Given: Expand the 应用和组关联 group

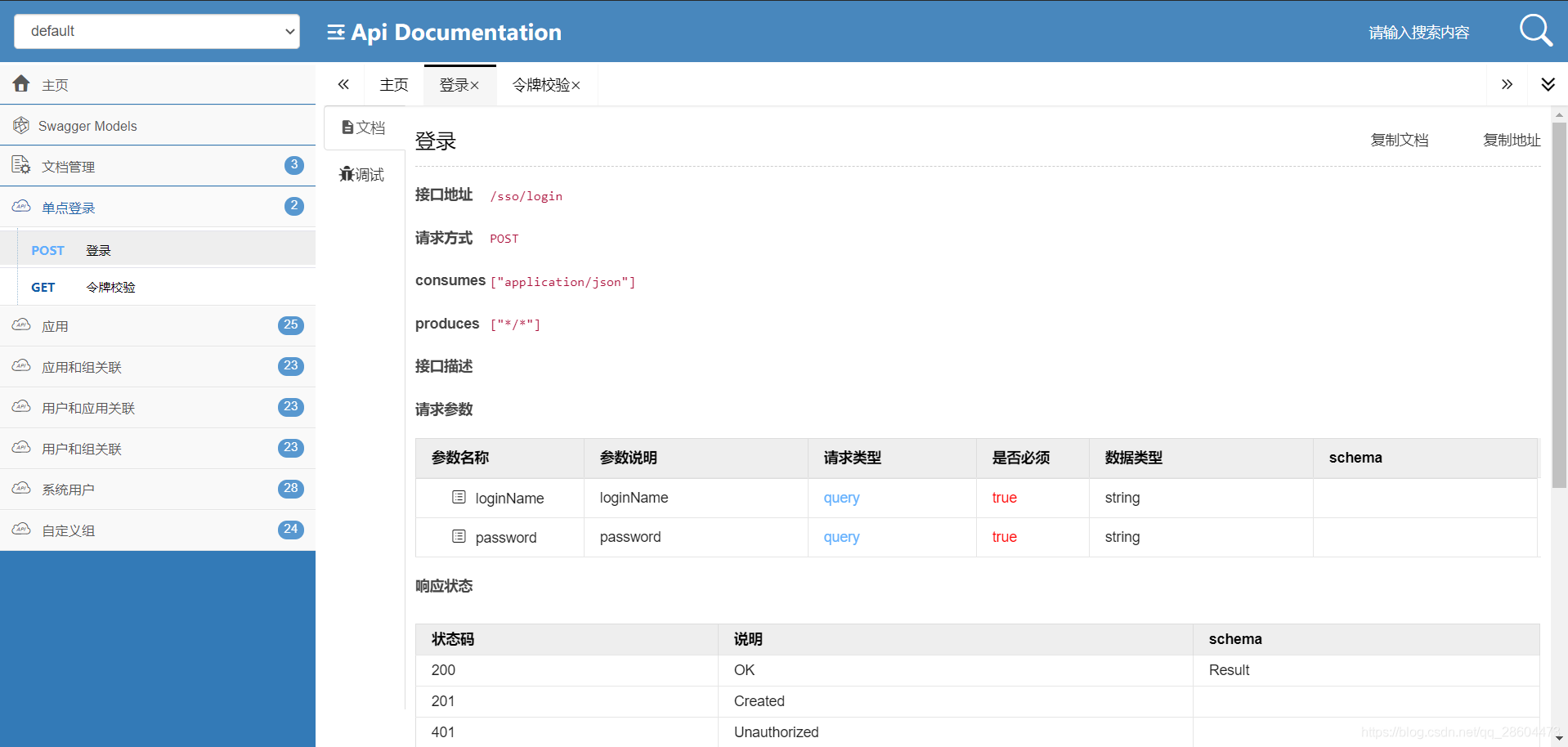Looking at the screenshot, I should (x=158, y=367).
